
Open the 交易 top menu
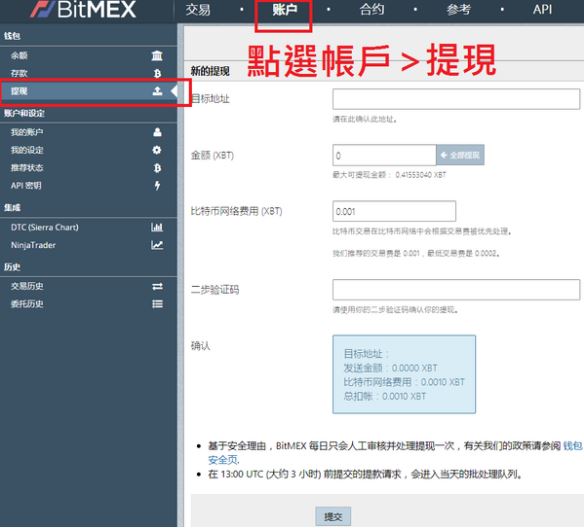(x=198, y=9)
